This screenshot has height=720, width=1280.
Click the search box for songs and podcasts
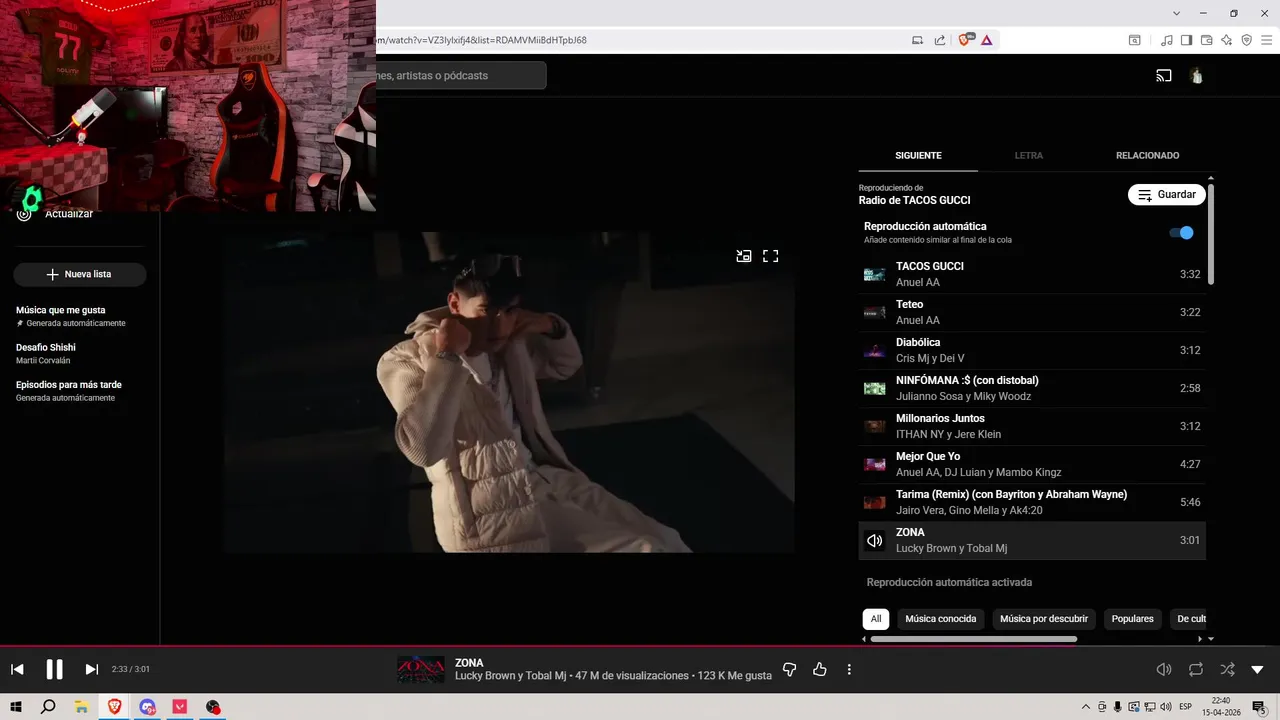[x=461, y=76]
